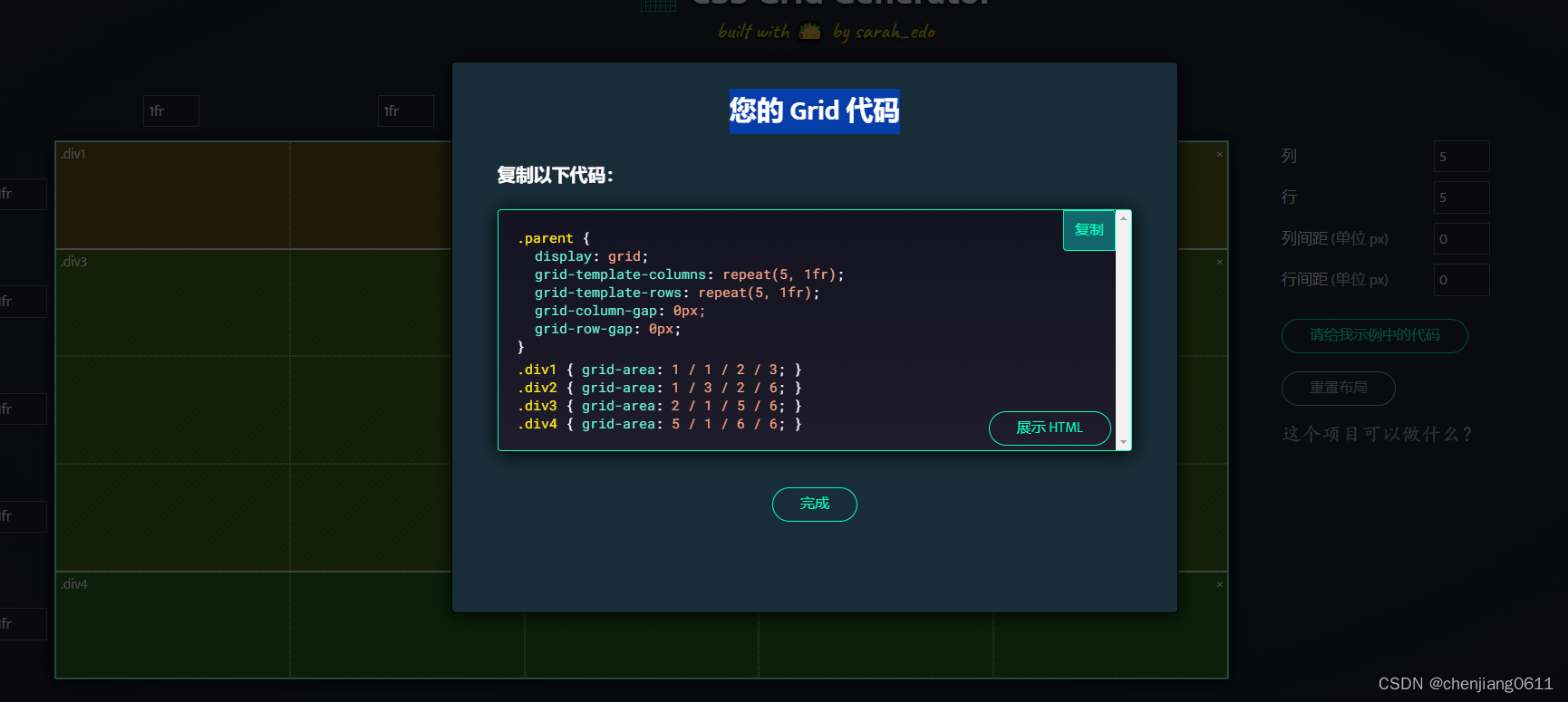Click the 复制以下代码 label
Image resolution: width=1568 pixels, height=702 pixels.
click(555, 176)
